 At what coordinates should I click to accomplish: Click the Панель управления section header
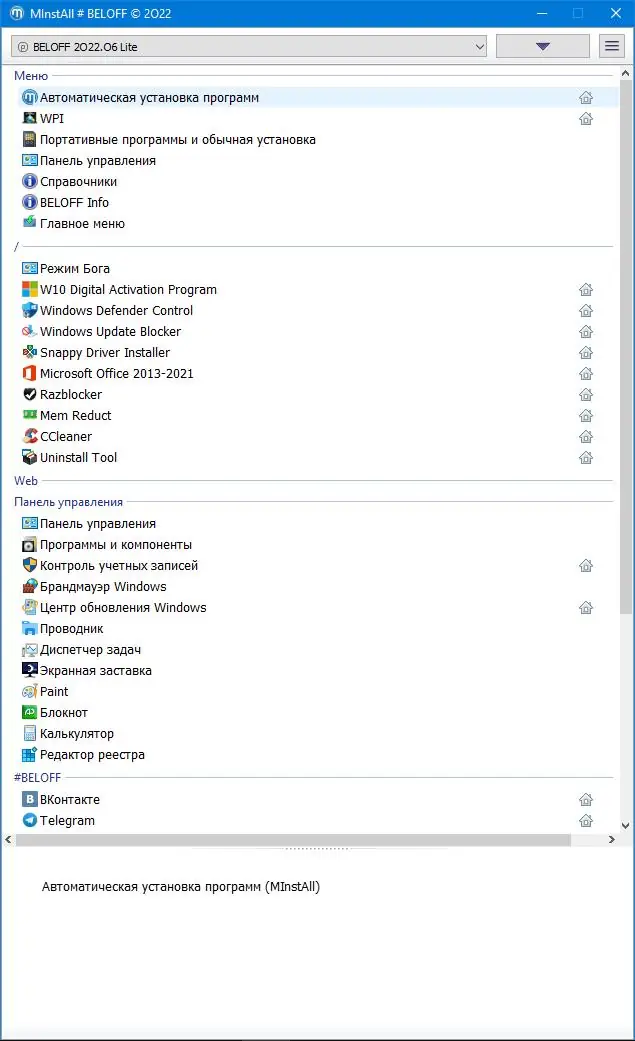tap(68, 502)
